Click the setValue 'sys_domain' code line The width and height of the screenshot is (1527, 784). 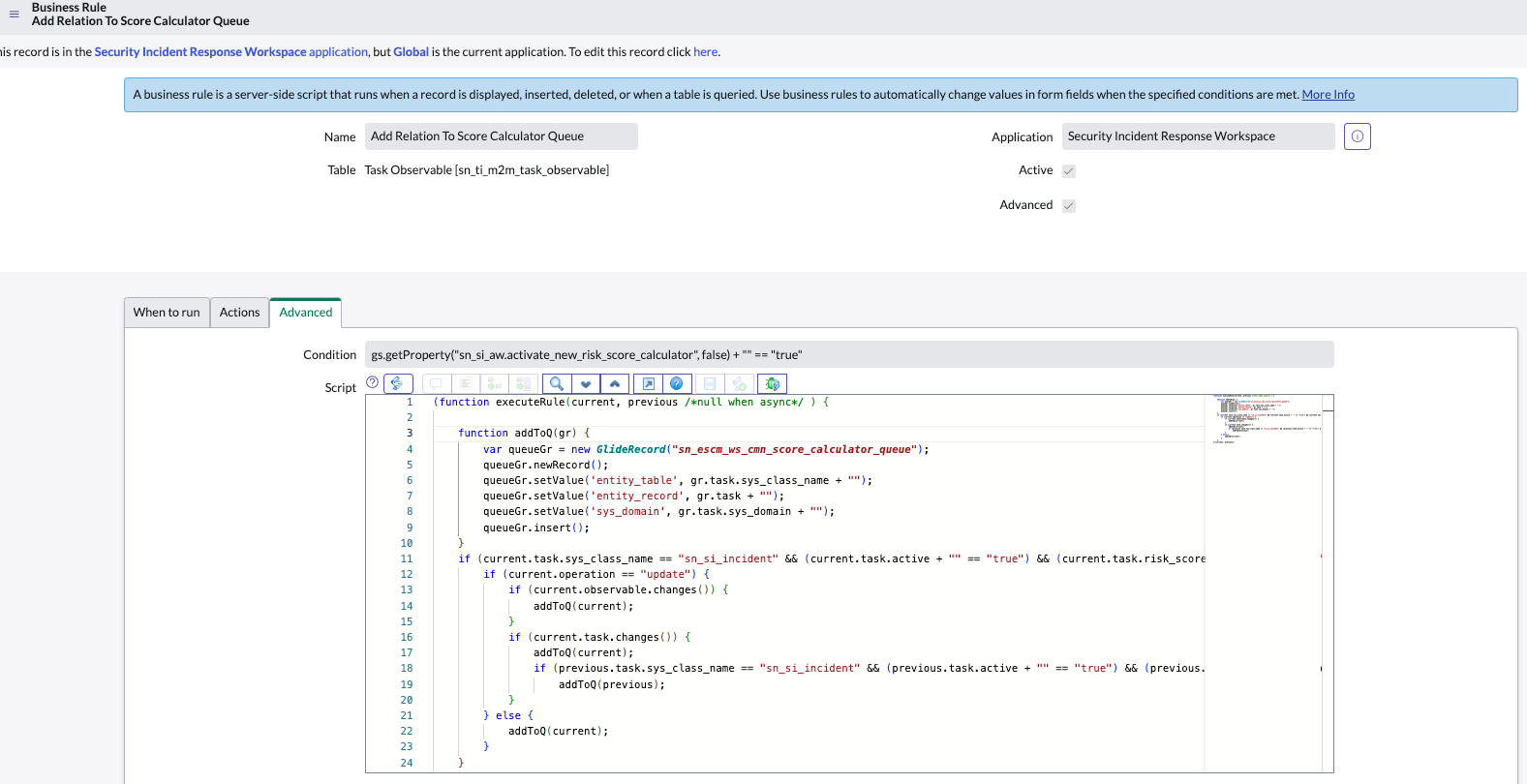tap(659, 512)
